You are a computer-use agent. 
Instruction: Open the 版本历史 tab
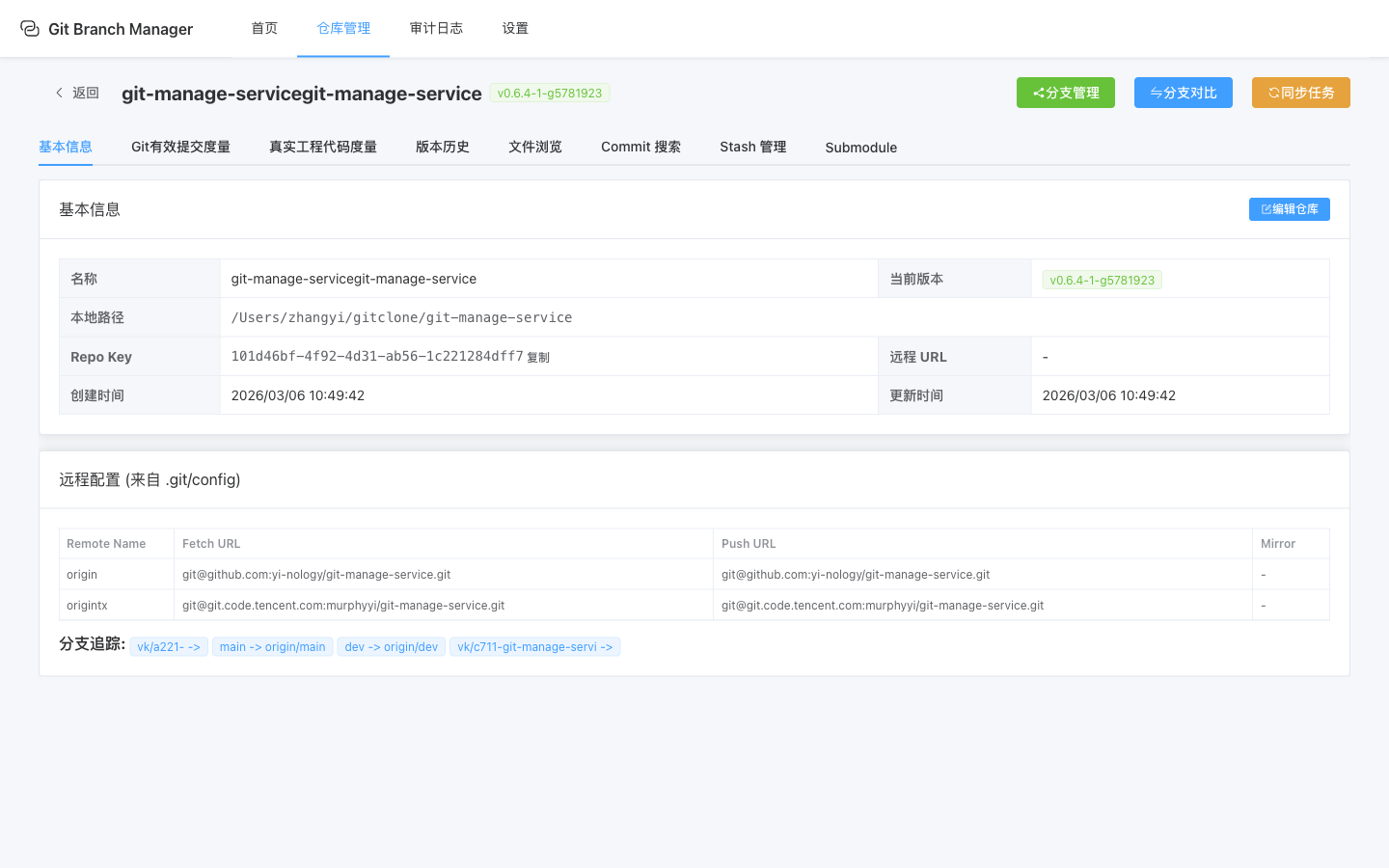pyautogui.click(x=442, y=147)
